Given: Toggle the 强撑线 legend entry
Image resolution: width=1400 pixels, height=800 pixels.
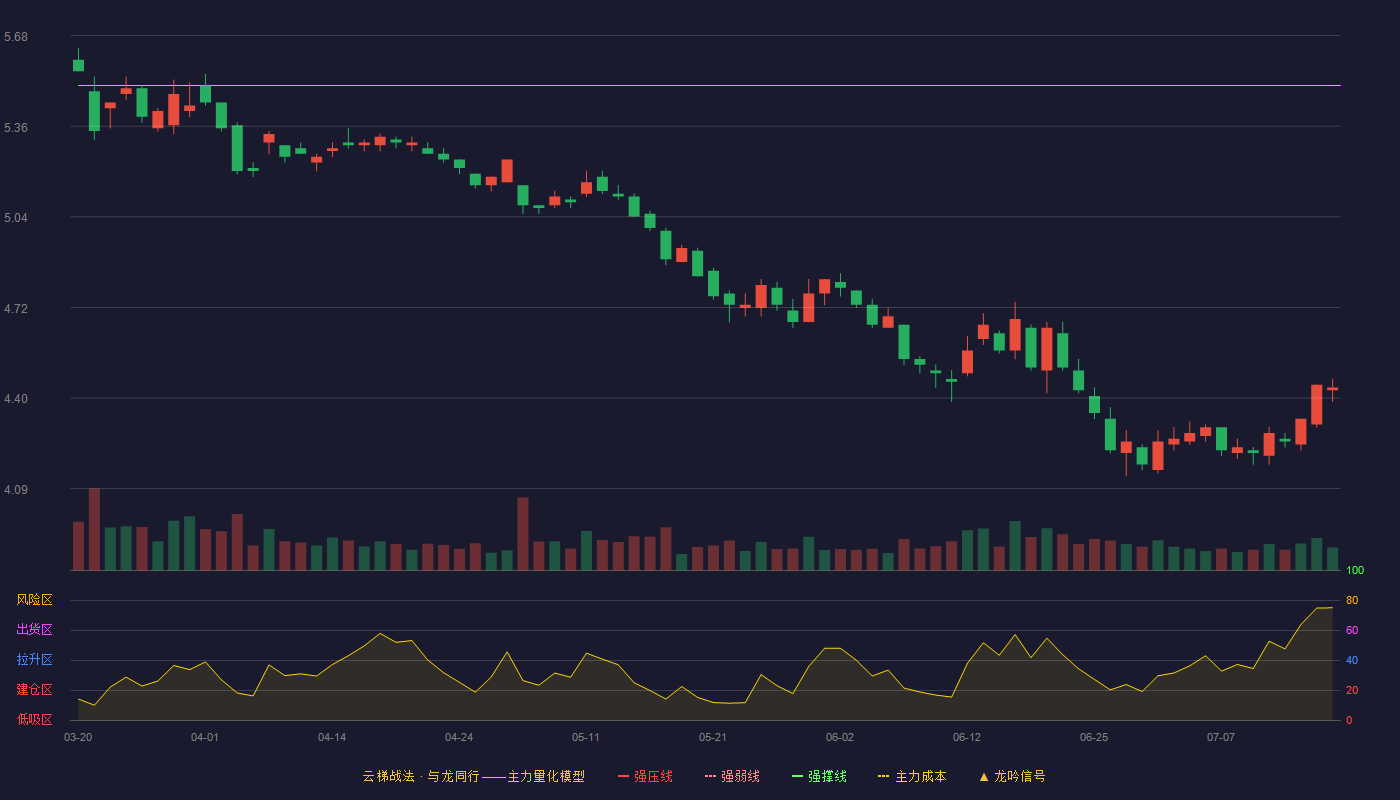Looking at the screenshot, I should tap(819, 776).
